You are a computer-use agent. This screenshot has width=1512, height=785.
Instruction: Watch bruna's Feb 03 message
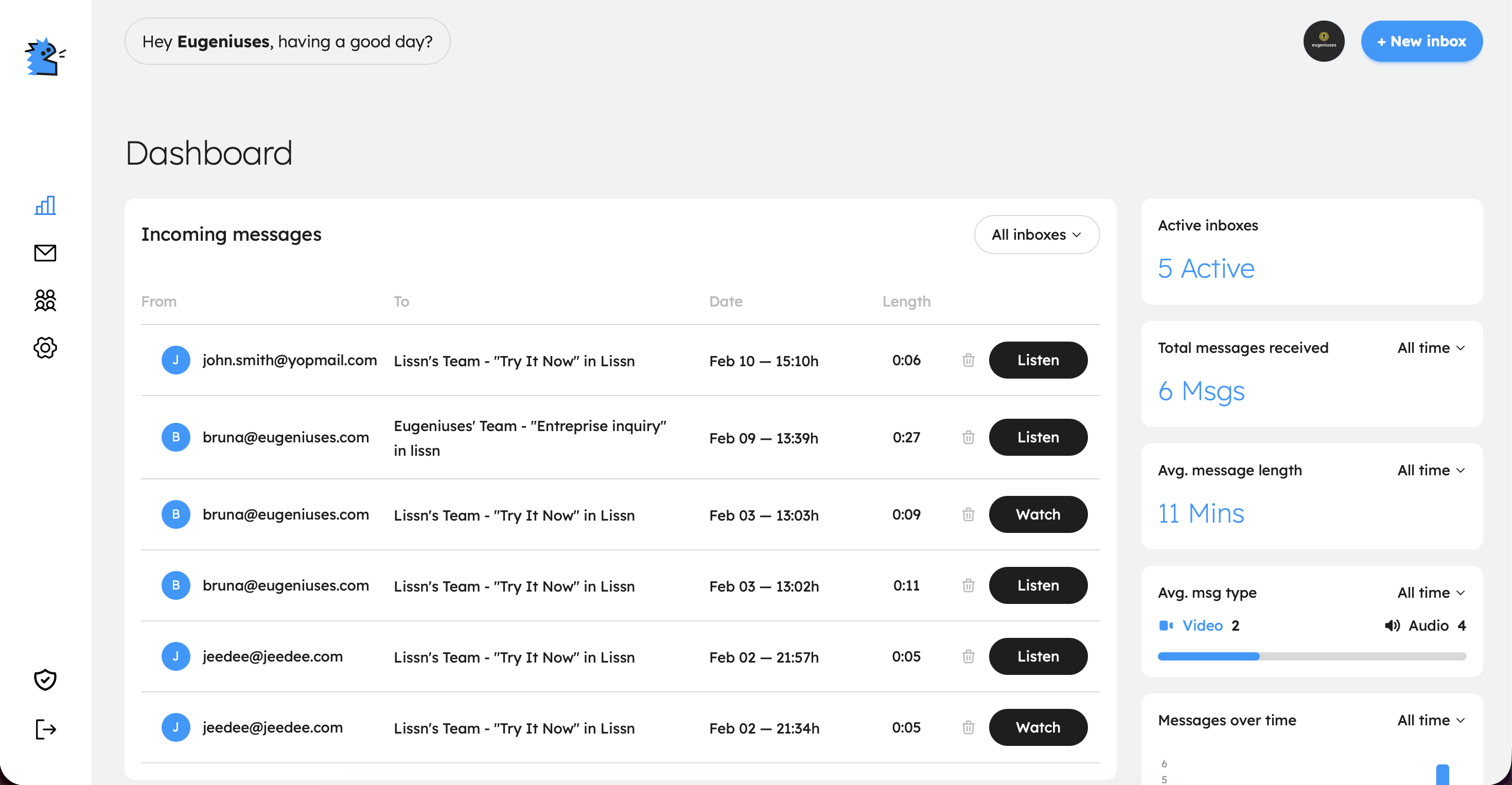pyautogui.click(x=1038, y=514)
